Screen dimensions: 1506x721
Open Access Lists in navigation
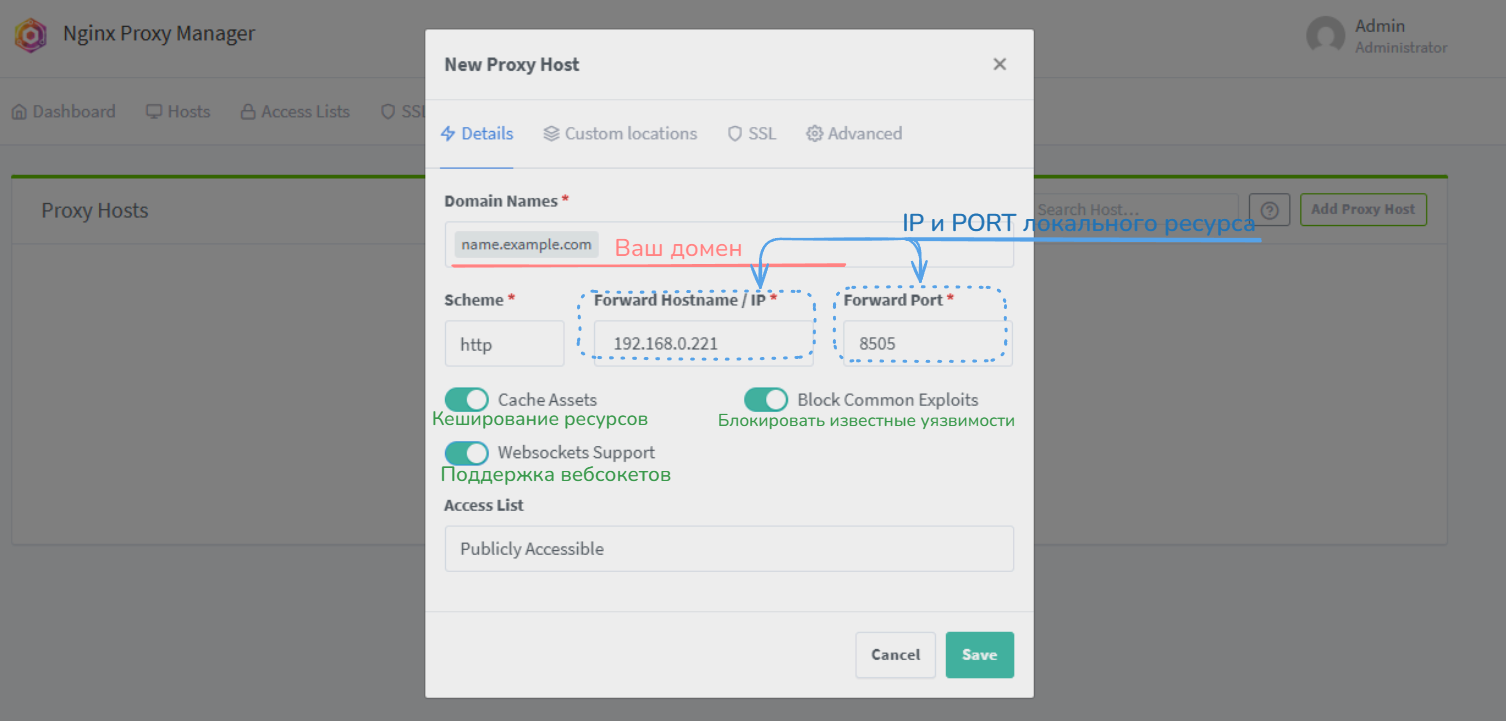point(295,112)
